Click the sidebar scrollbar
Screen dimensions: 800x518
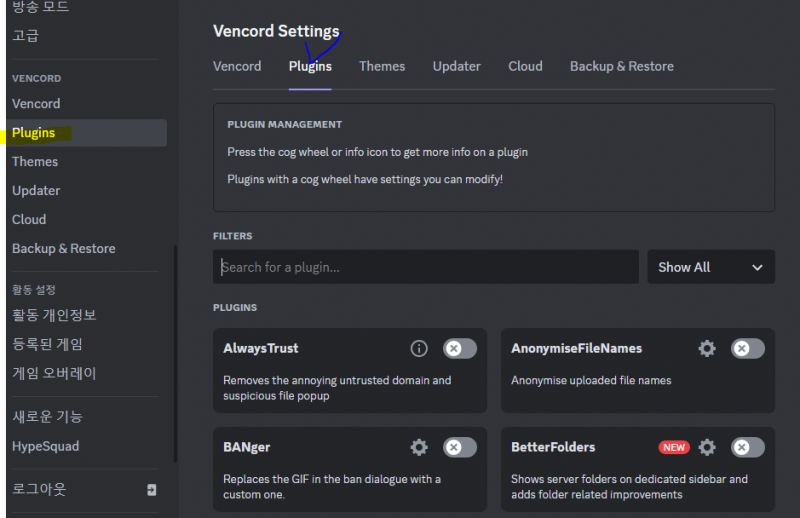tap(176, 354)
